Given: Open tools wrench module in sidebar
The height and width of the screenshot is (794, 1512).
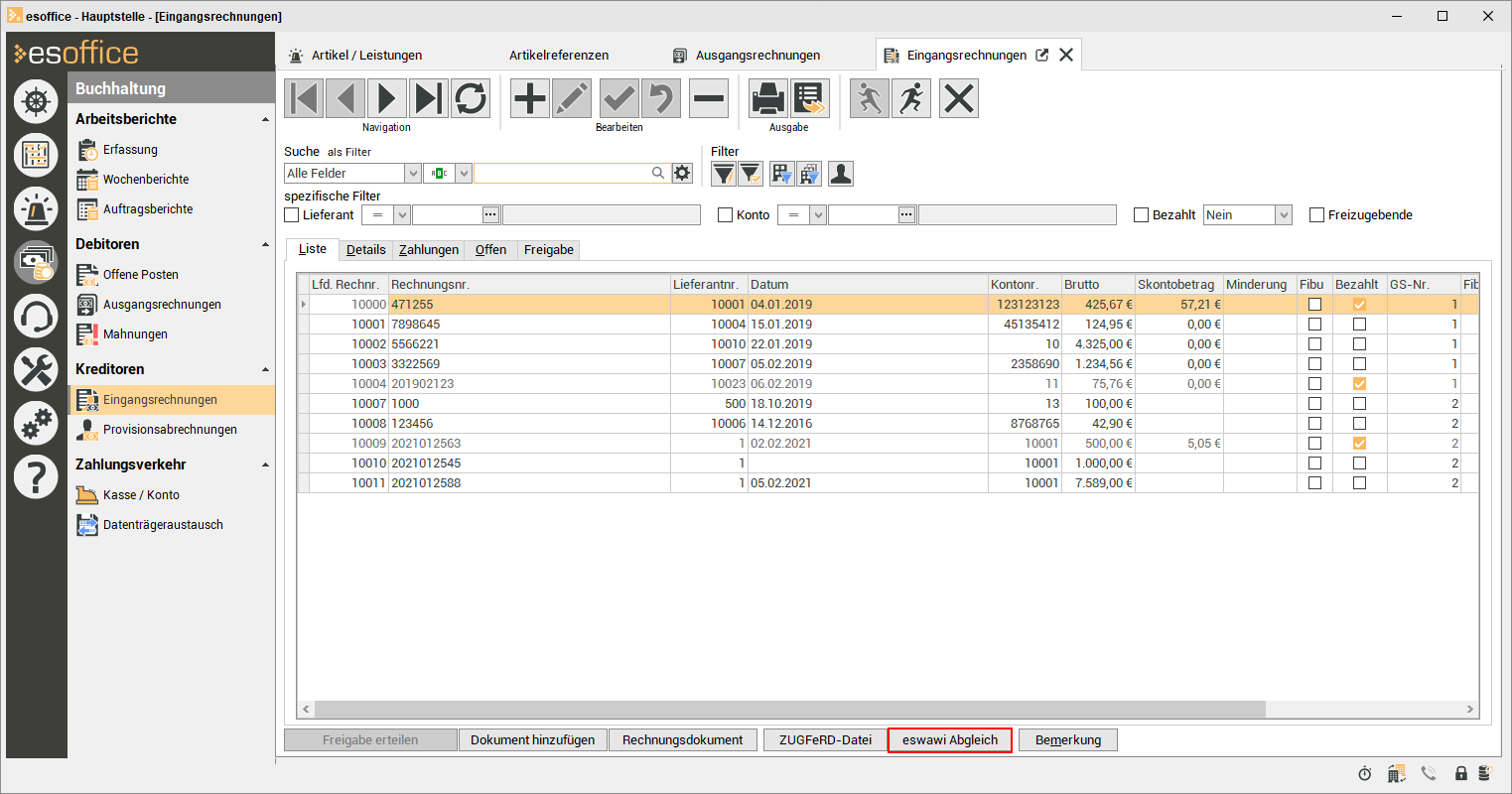Looking at the screenshot, I should [36, 370].
